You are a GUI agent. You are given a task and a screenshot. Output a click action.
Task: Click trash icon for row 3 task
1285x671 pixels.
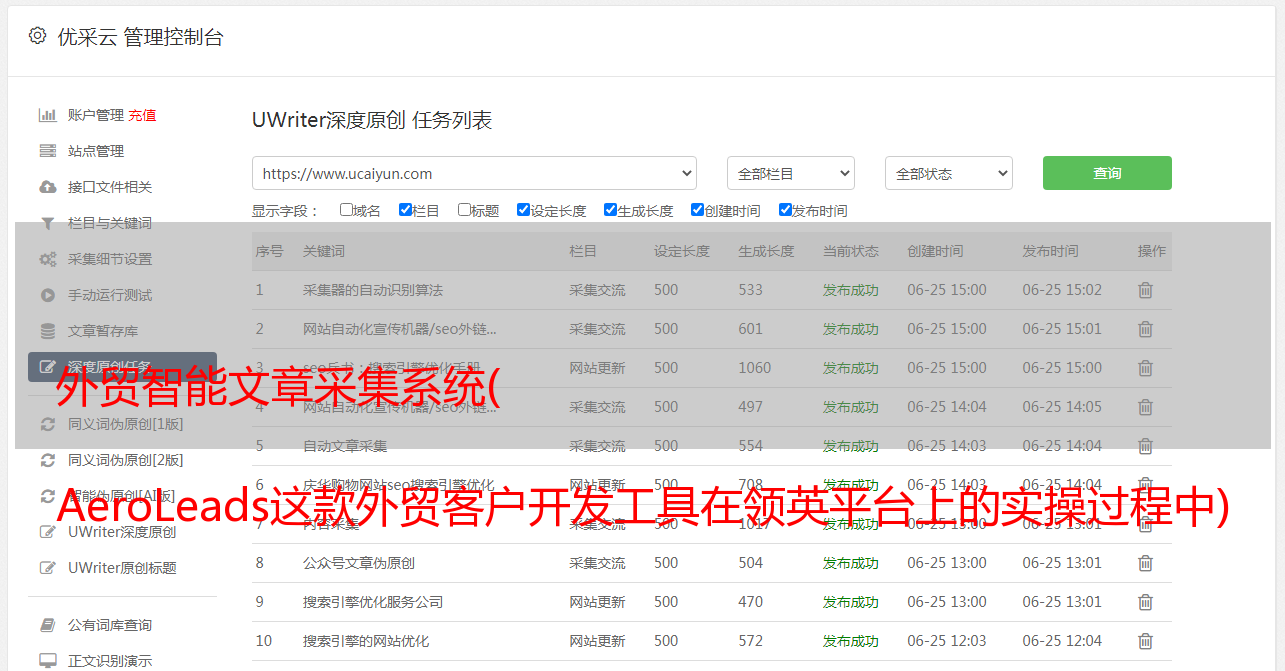[1145, 368]
